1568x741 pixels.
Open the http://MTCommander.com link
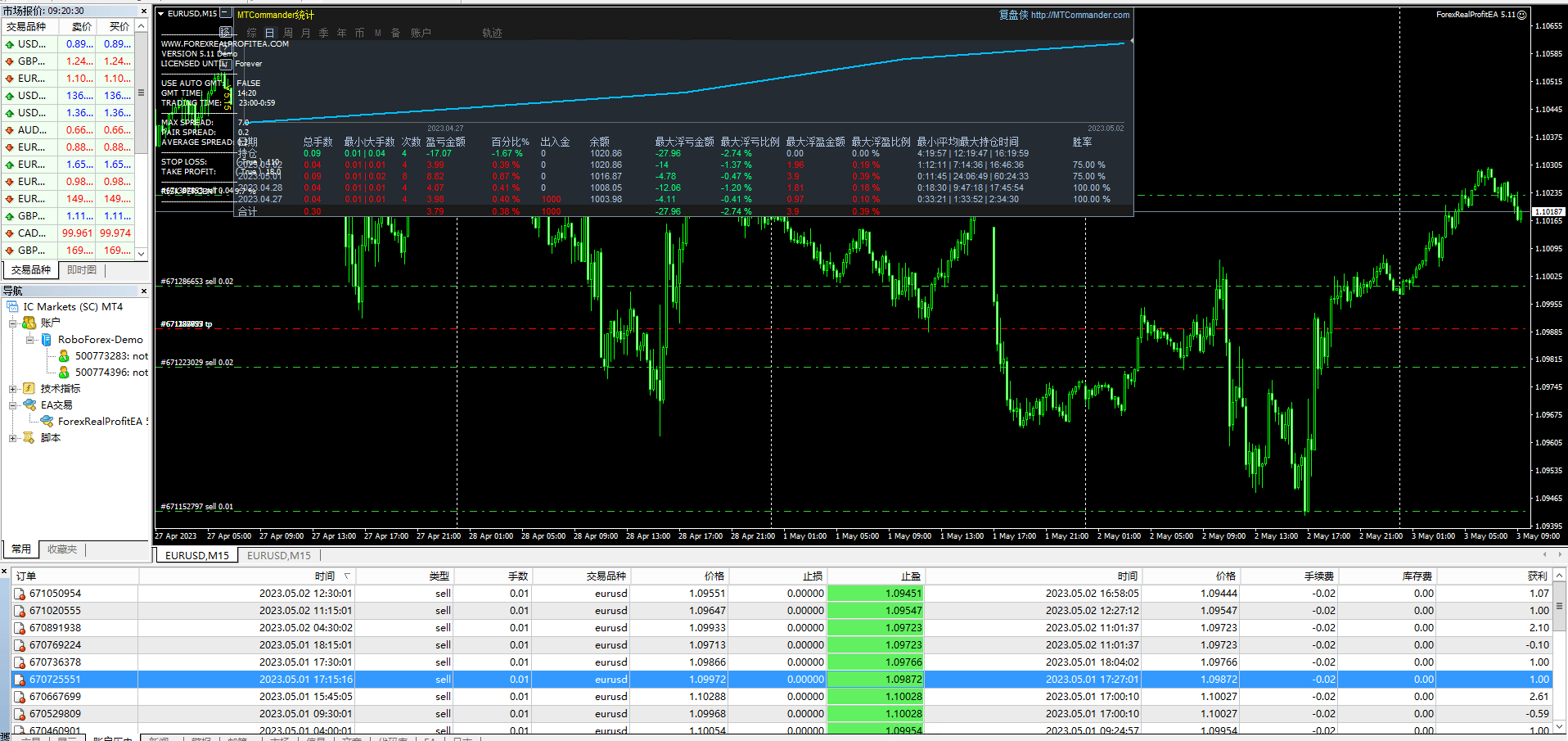coord(1079,15)
